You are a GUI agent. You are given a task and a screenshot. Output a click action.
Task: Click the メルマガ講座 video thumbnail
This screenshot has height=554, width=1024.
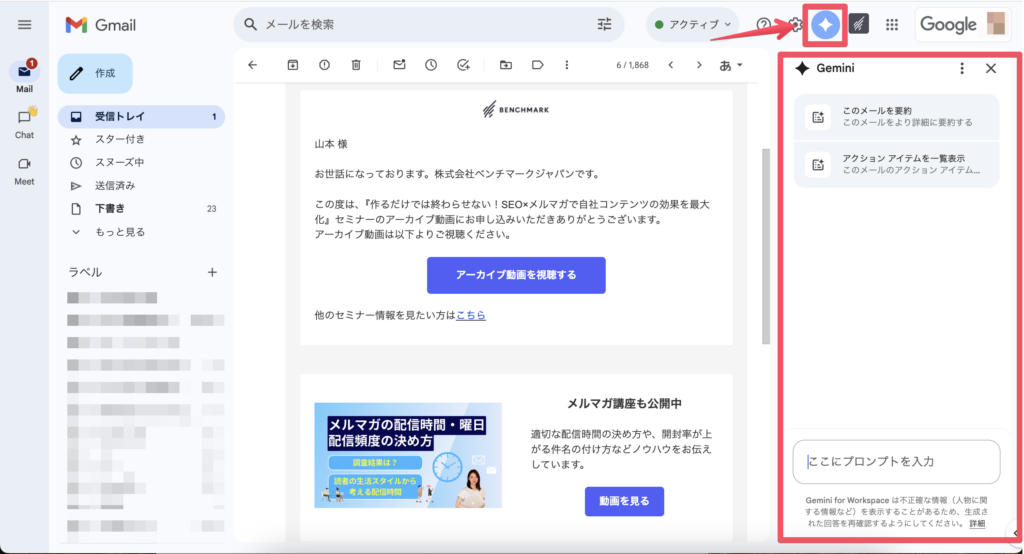click(408, 455)
